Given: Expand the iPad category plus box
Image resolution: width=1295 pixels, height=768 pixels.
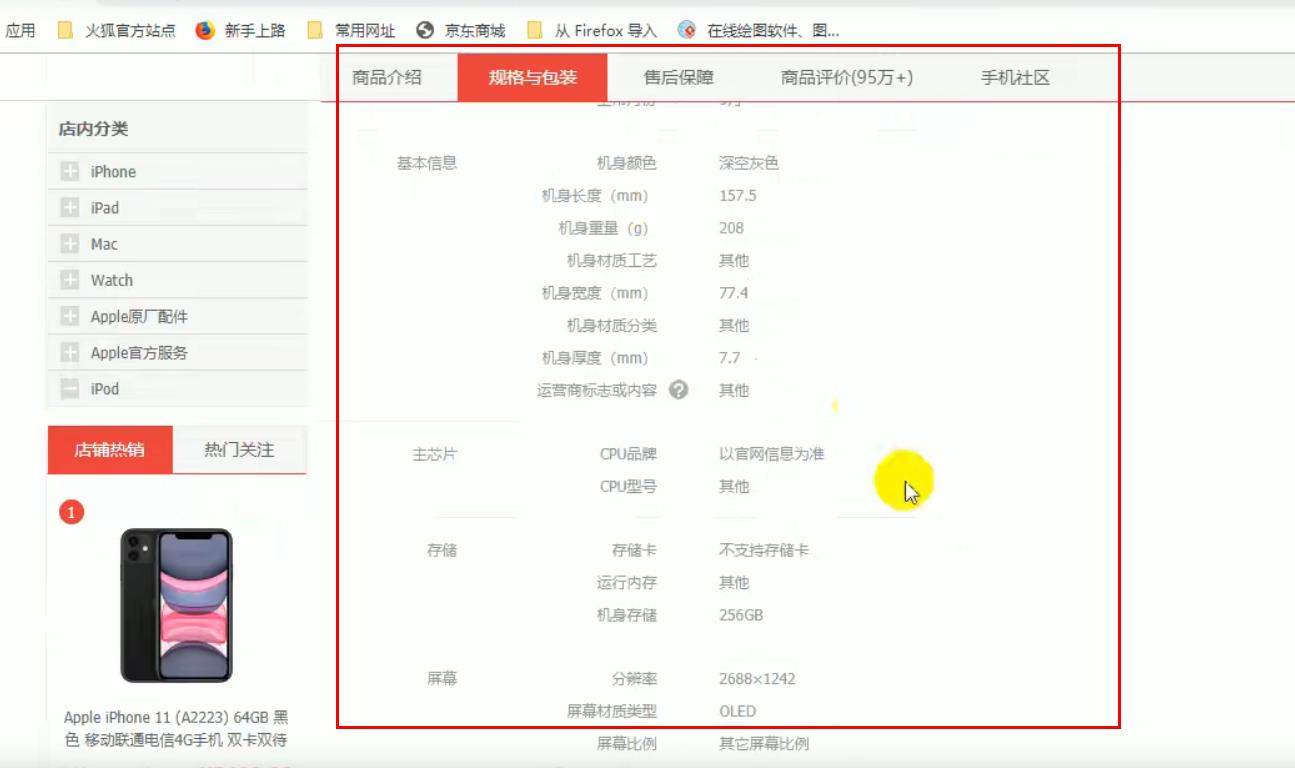Looking at the screenshot, I should (x=69, y=208).
